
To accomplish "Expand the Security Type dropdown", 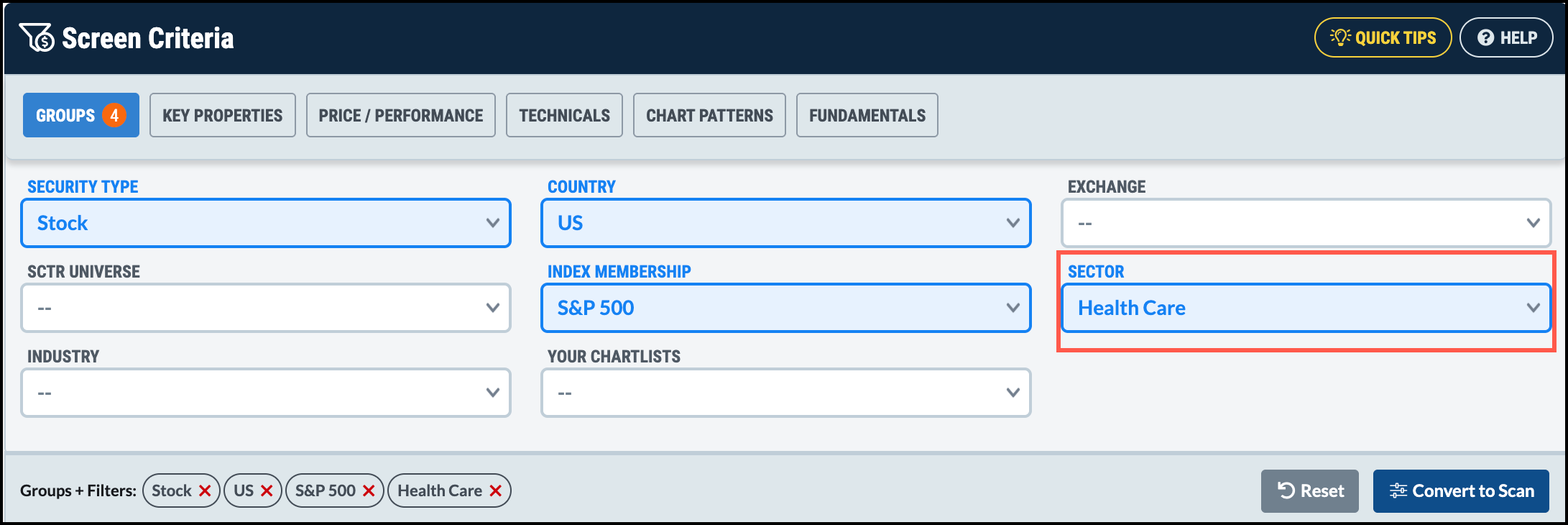I will coord(266,223).
